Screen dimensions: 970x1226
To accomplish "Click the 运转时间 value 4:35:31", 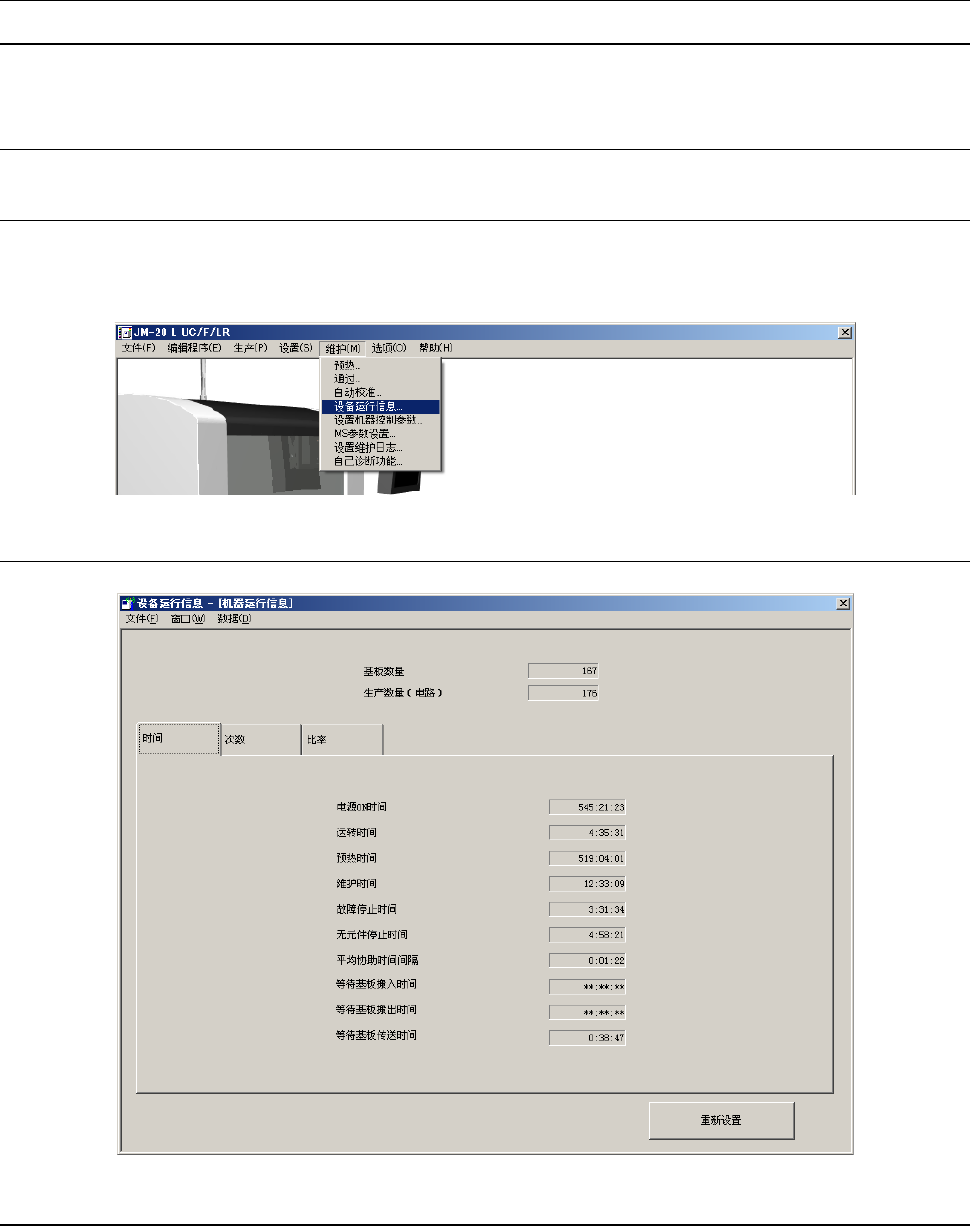I will click(587, 832).
